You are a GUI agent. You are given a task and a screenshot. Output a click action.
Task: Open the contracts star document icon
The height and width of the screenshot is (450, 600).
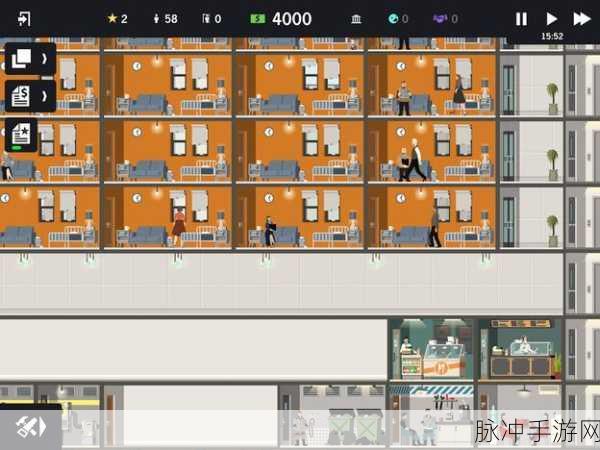click(21, 135)
